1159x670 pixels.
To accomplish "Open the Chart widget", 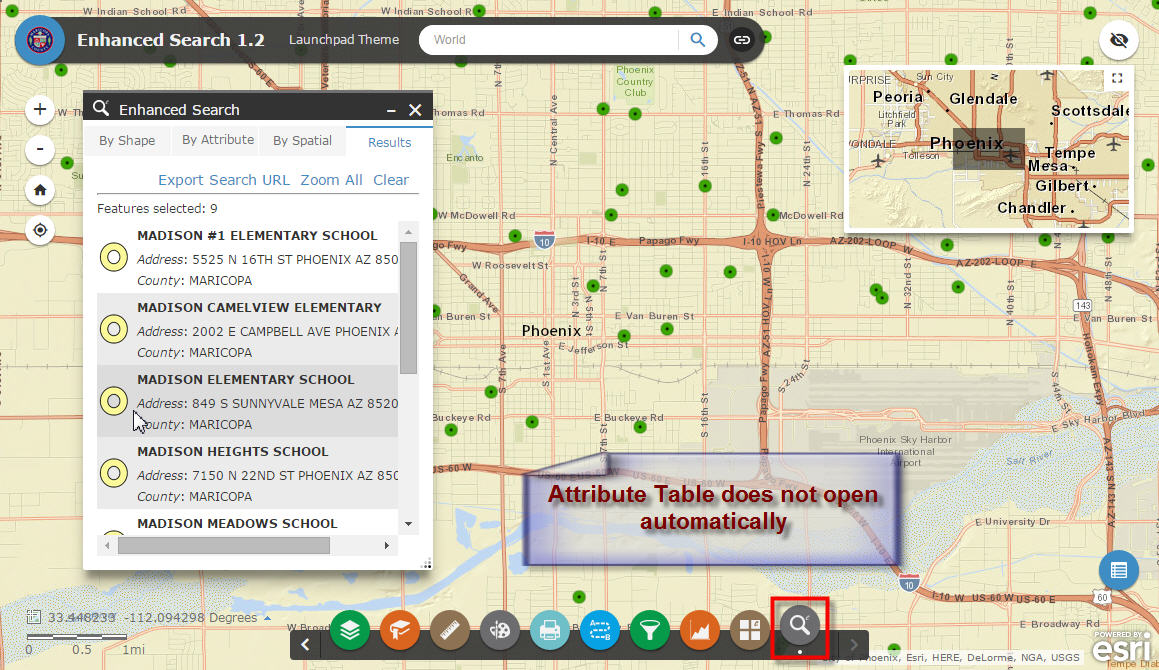I will tap(699, 630).
